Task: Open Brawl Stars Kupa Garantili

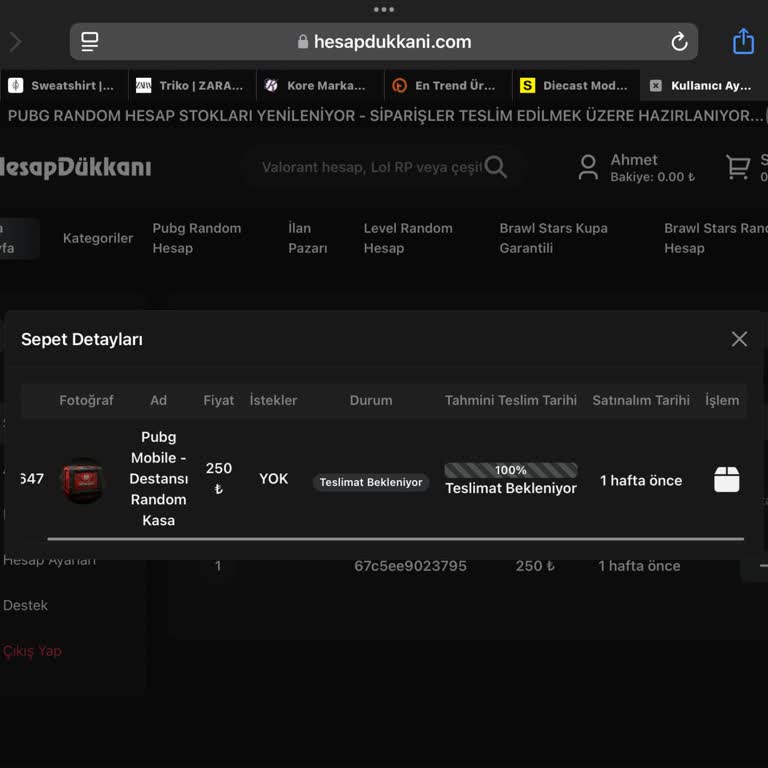Action: click(553, 238)
